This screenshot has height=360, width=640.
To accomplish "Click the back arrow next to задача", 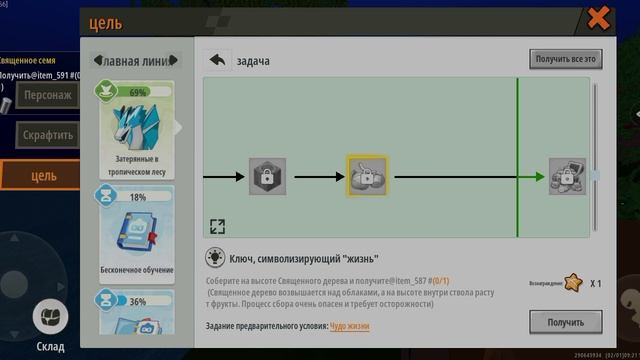I will (x=218, y=60).
